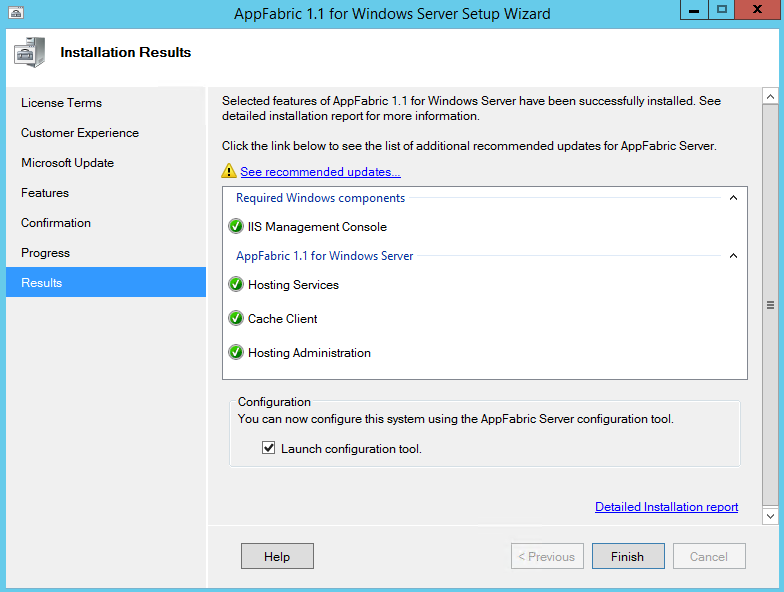The image size is (784, 592).
Task: Click green check icon for IIS Management Console
Action: (x=236, y=226)
